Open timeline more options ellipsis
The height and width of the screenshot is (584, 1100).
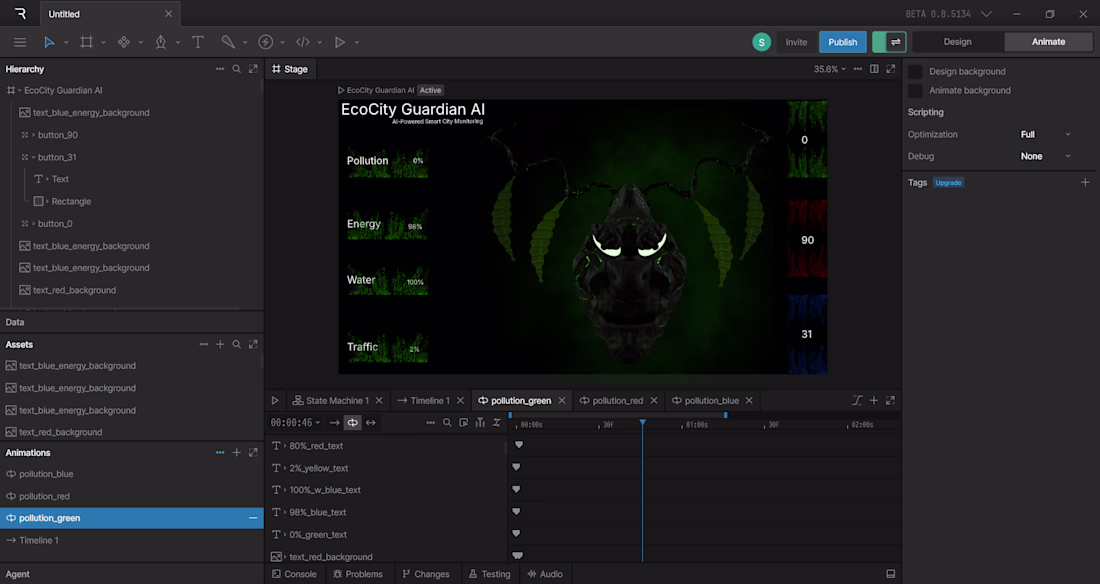click(431, 423)
